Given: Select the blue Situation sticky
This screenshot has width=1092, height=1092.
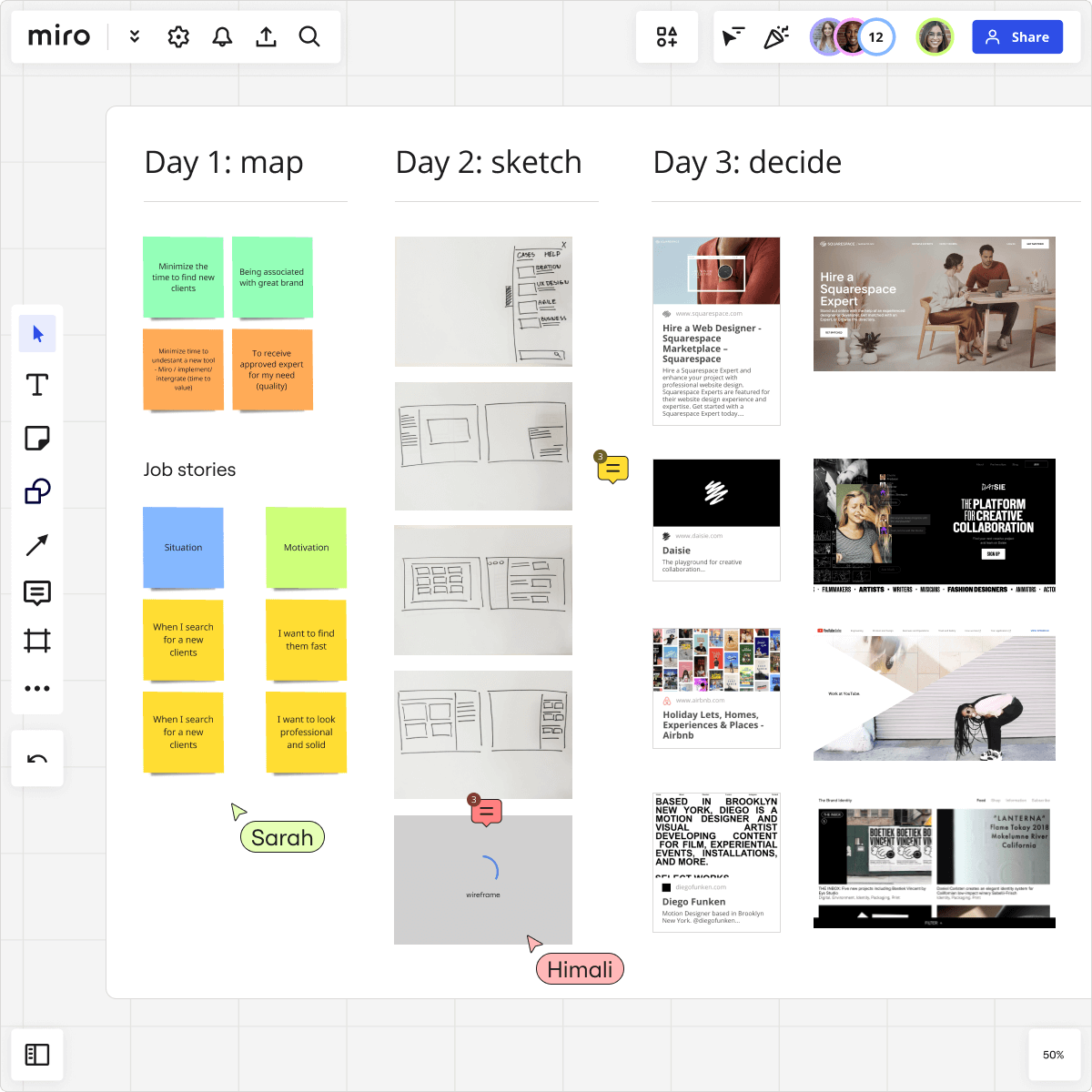Looking at the screenshot, I should coord(183,548).
